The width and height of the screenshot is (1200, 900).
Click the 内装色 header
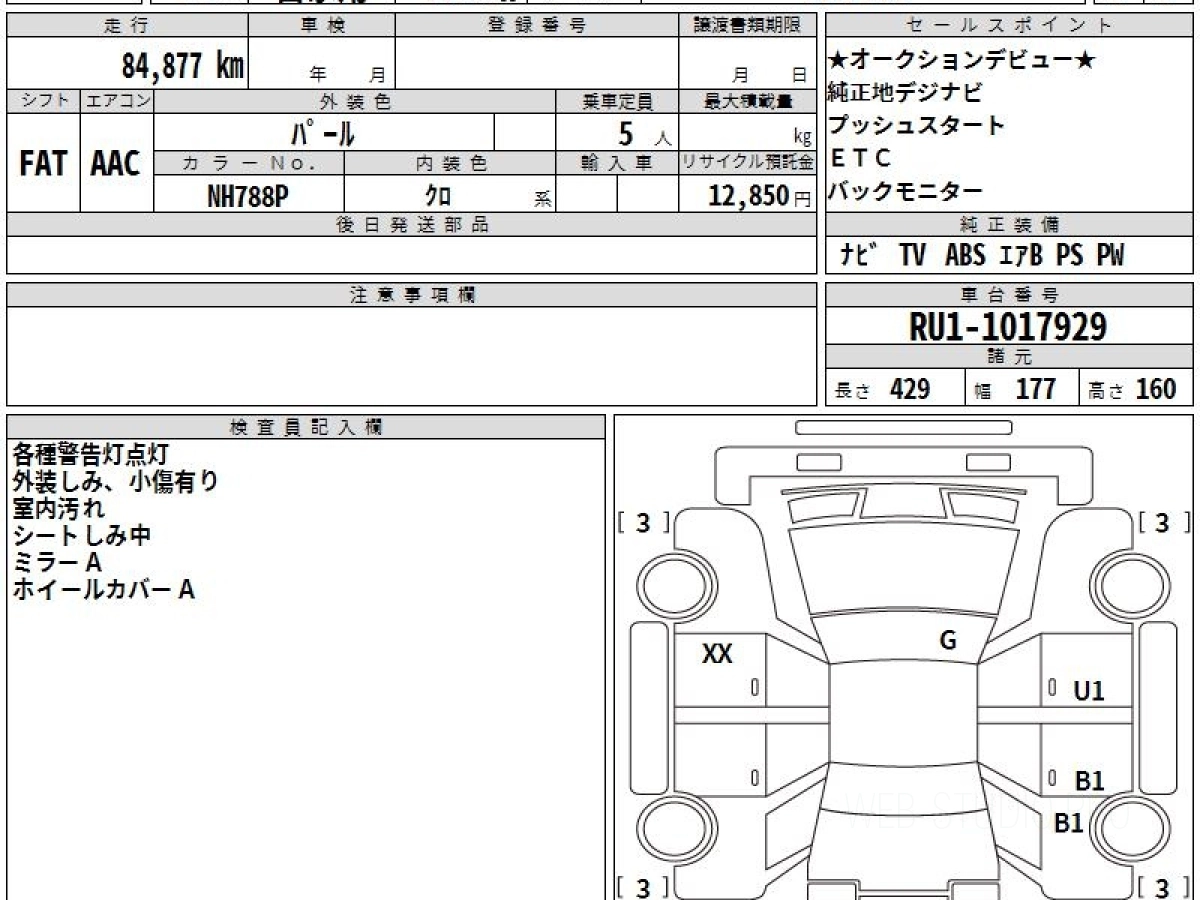click(450, 163)
